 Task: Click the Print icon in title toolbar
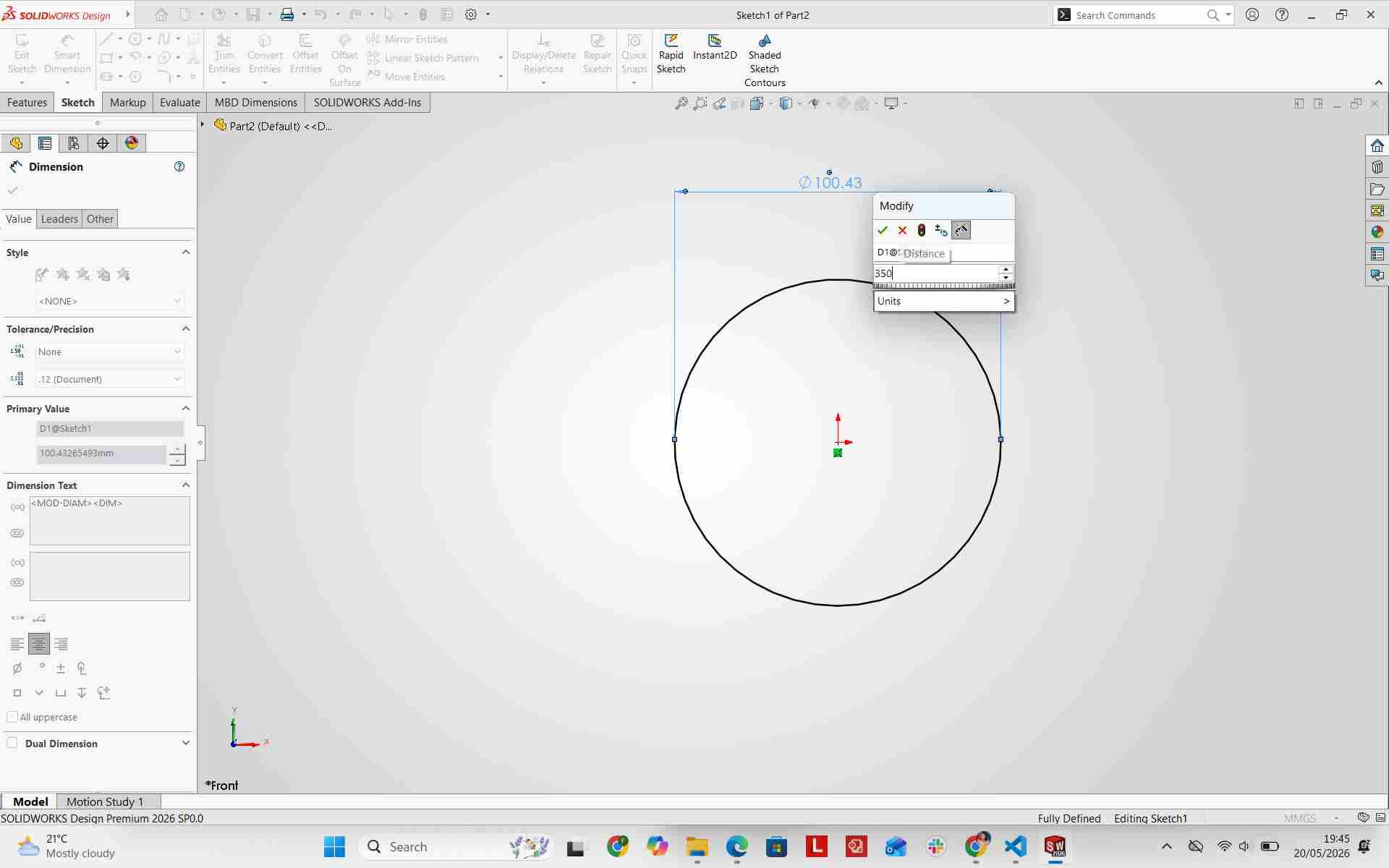click(287, 14)
